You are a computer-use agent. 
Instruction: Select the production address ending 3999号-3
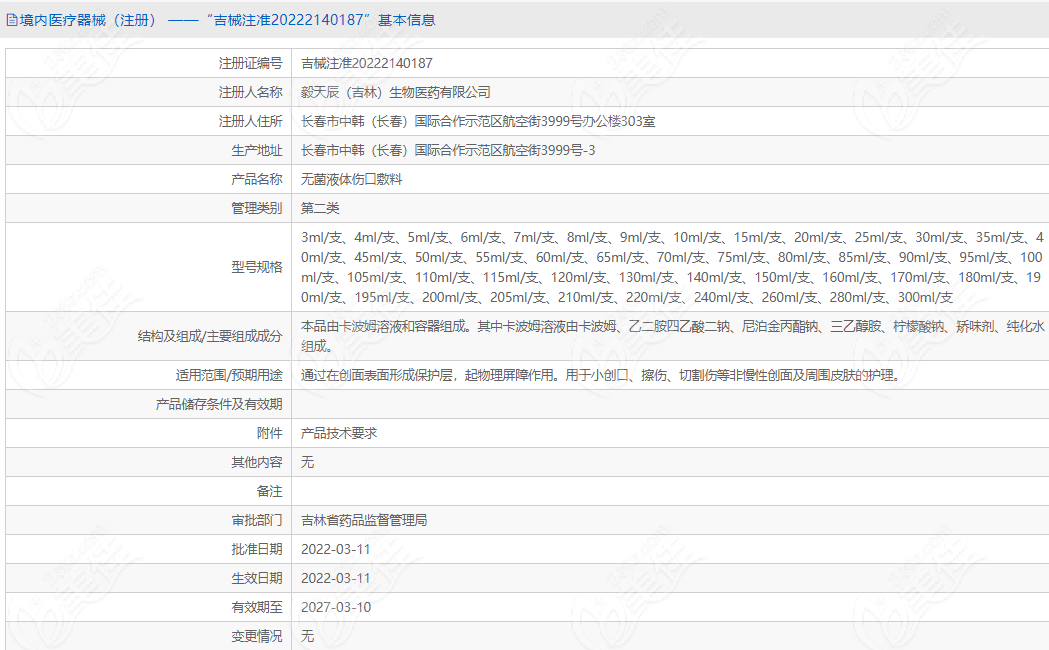point(448,150)
